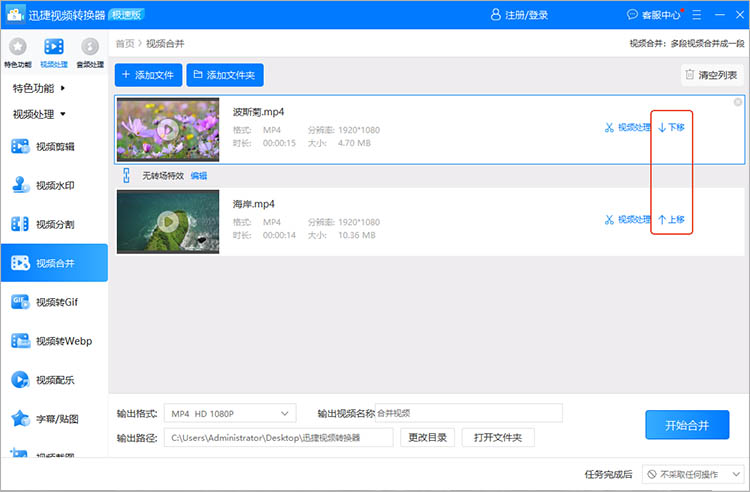The width and height of the screenshot is (750, 492).
Task: Click 开始合并 button
Action: (x=686, y=425)
